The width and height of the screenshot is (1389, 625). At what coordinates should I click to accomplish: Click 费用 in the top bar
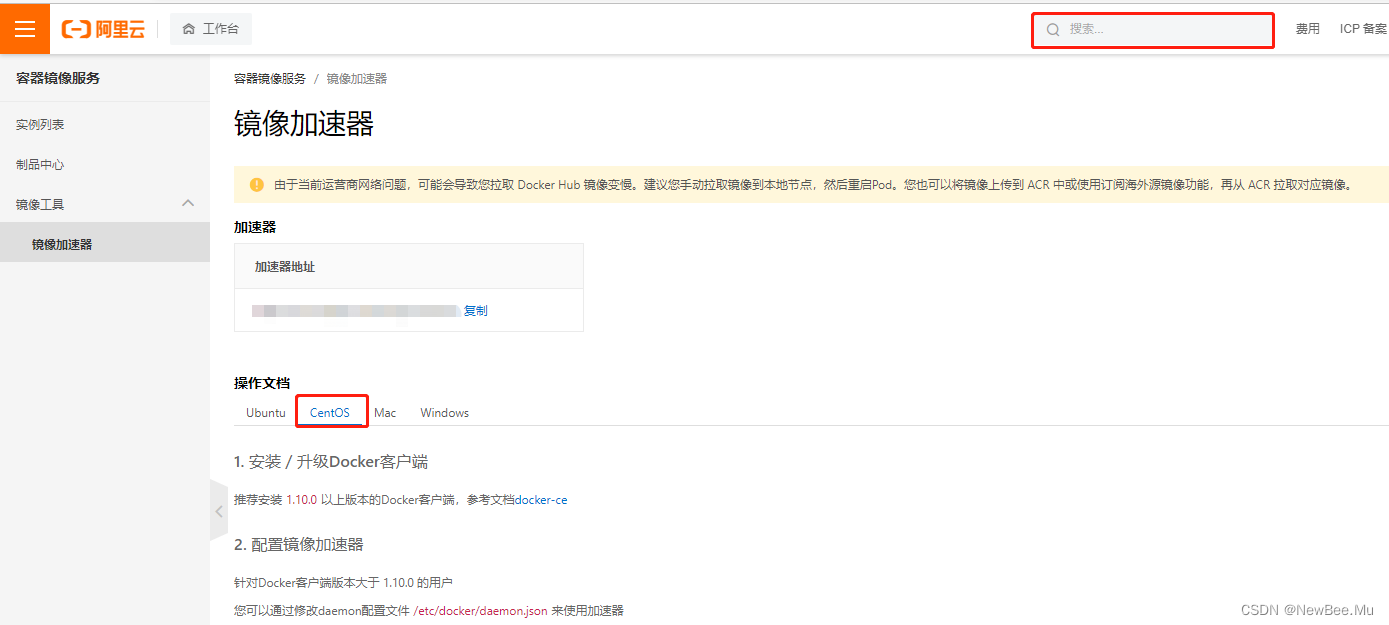click(x=1307, y=28)
